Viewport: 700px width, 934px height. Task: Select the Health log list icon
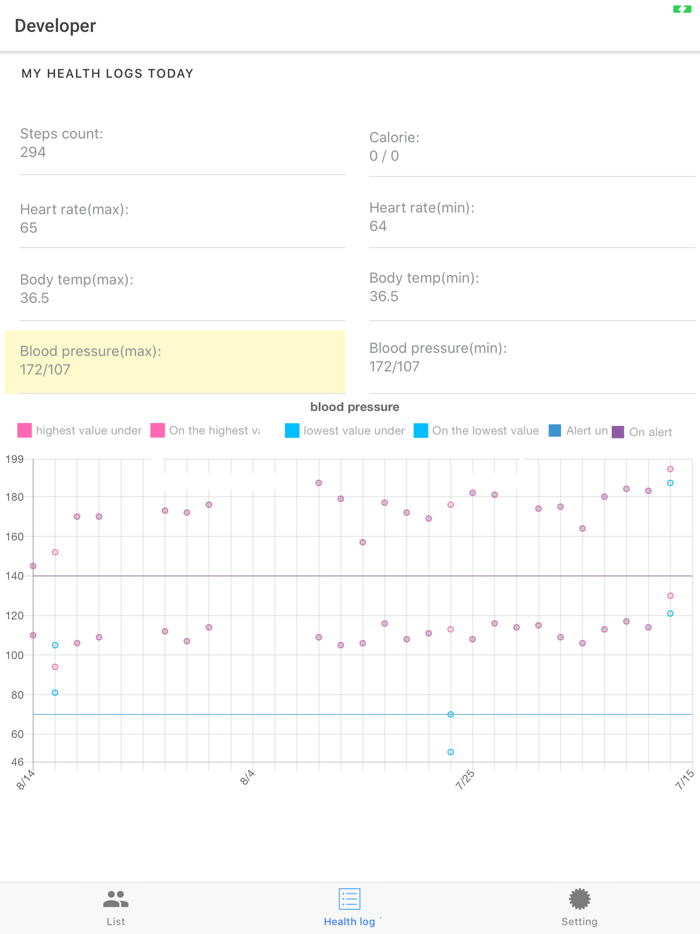pyautogui.click(x=350, y=899)
